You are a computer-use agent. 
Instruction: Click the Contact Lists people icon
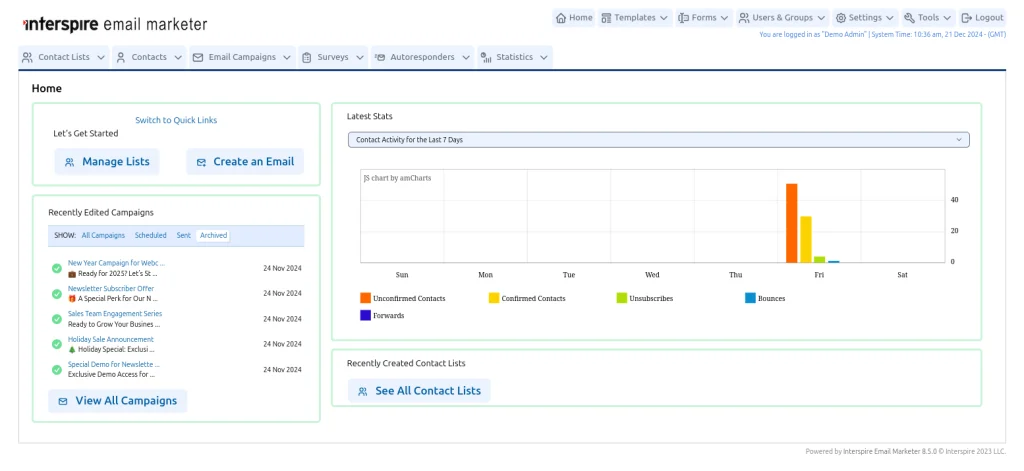27,57
